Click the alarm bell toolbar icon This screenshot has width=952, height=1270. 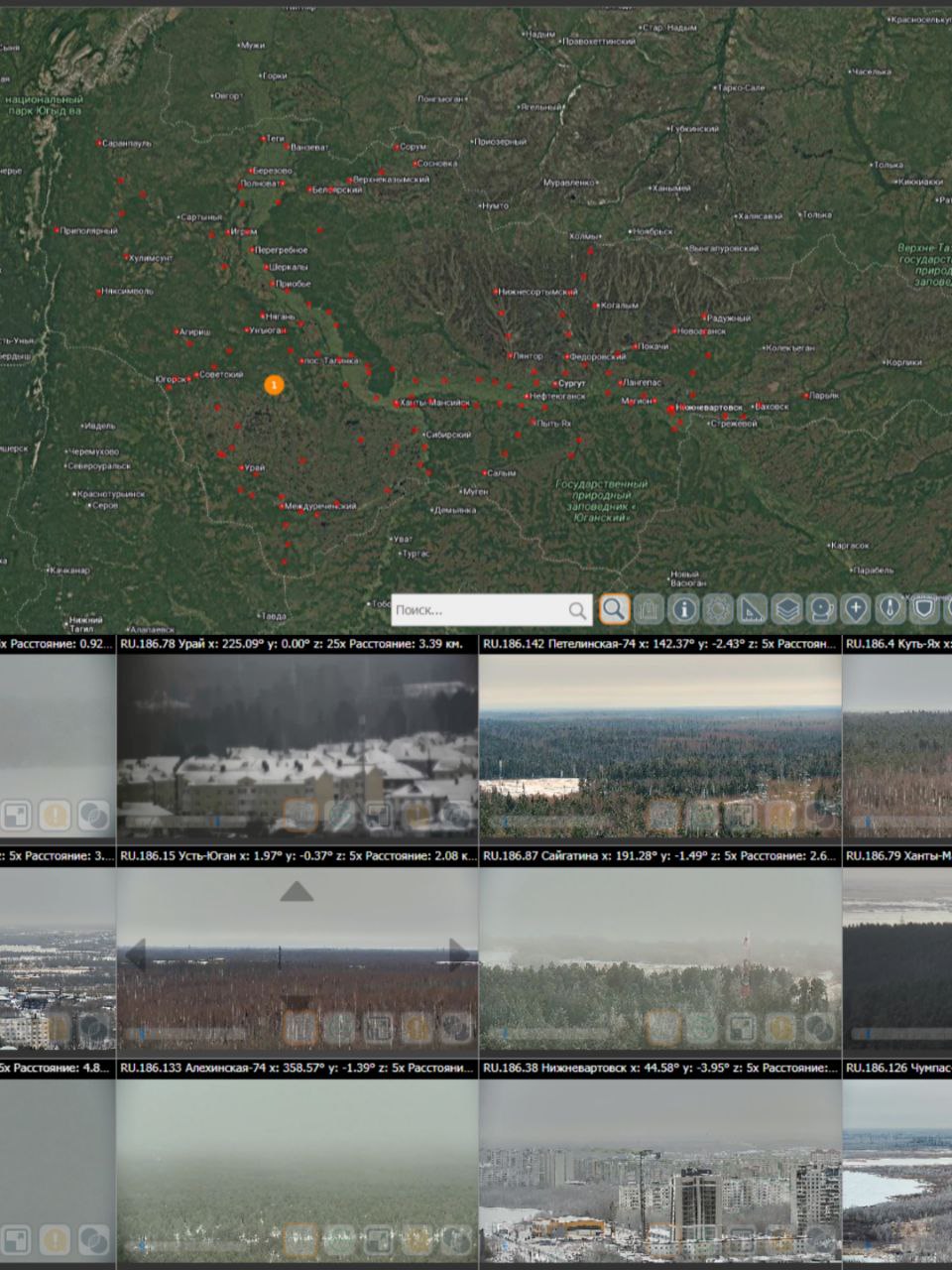pyautogui.click(x=821, y=609)
